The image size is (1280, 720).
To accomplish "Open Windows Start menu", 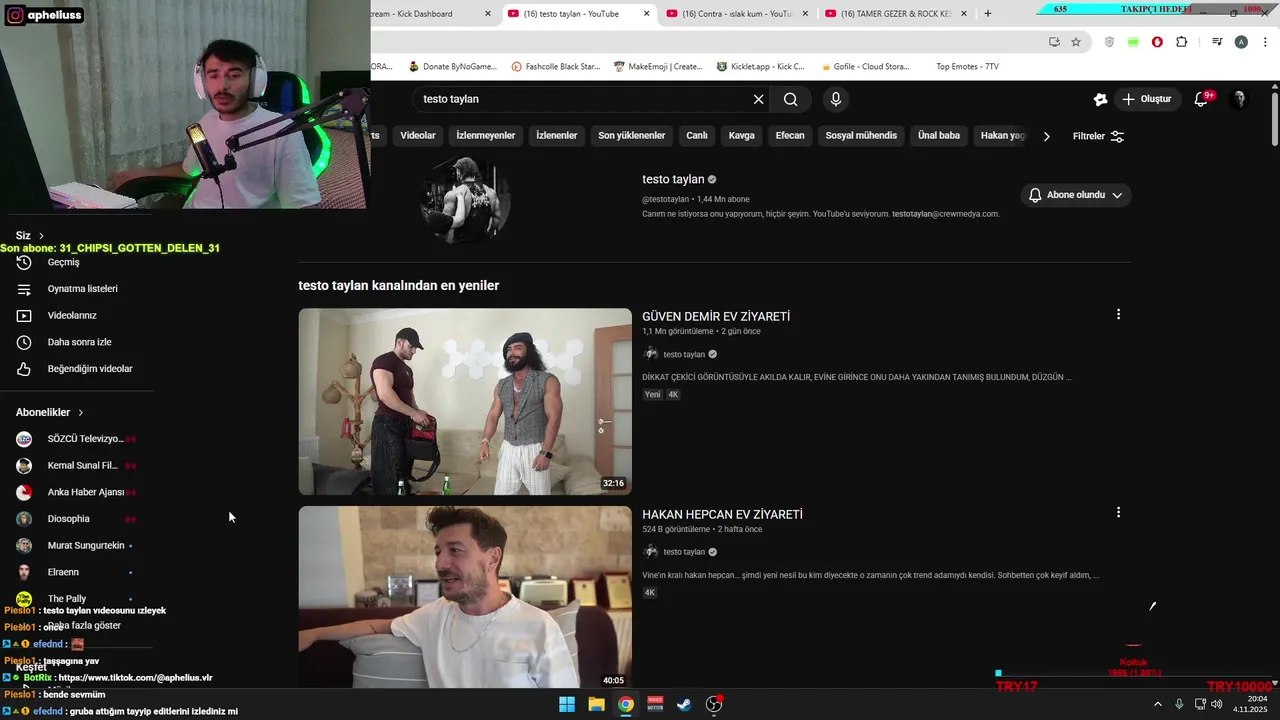I will (x=567, y=704).
